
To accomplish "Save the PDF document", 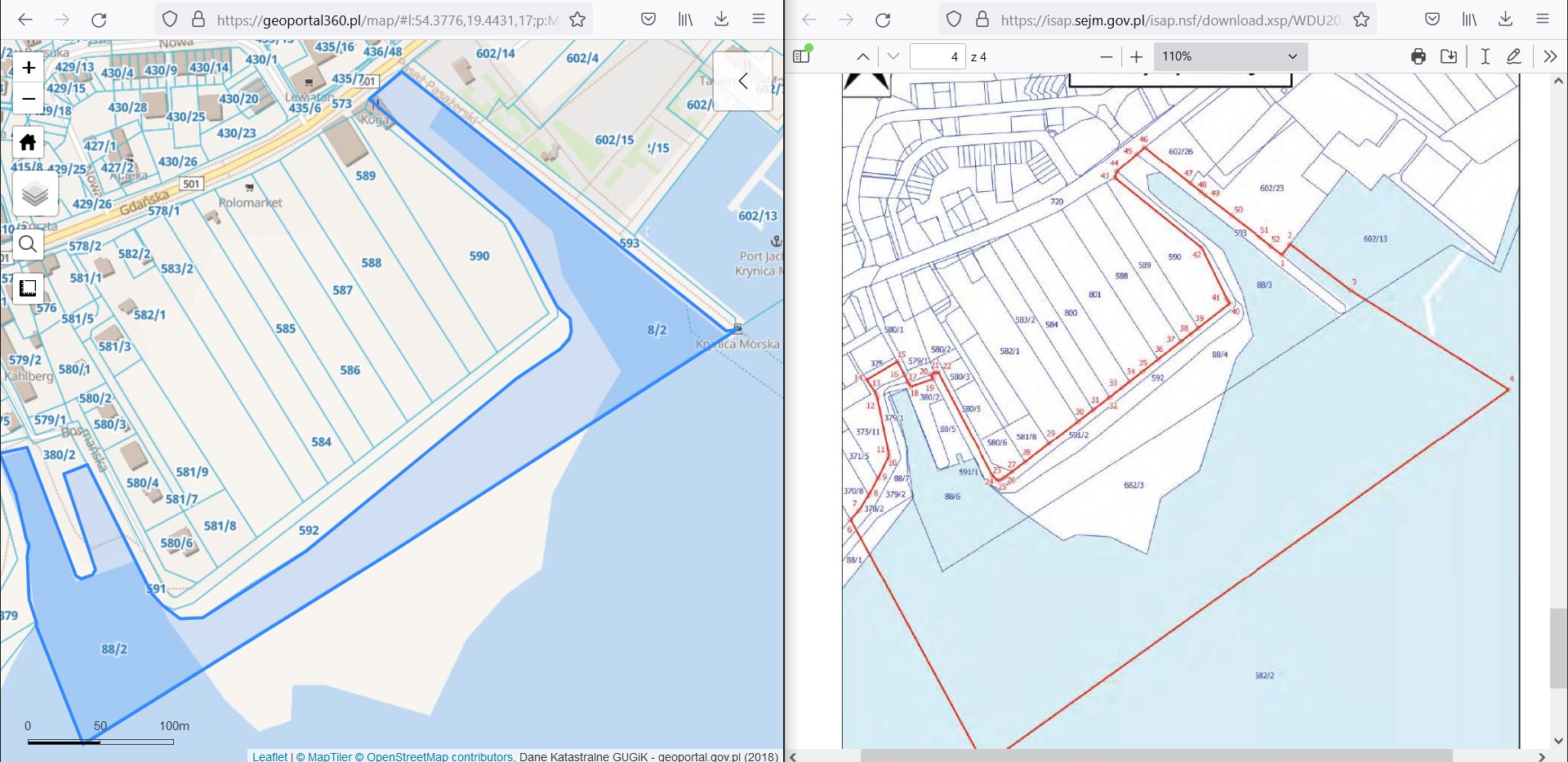I will [x=1449, y=56].
